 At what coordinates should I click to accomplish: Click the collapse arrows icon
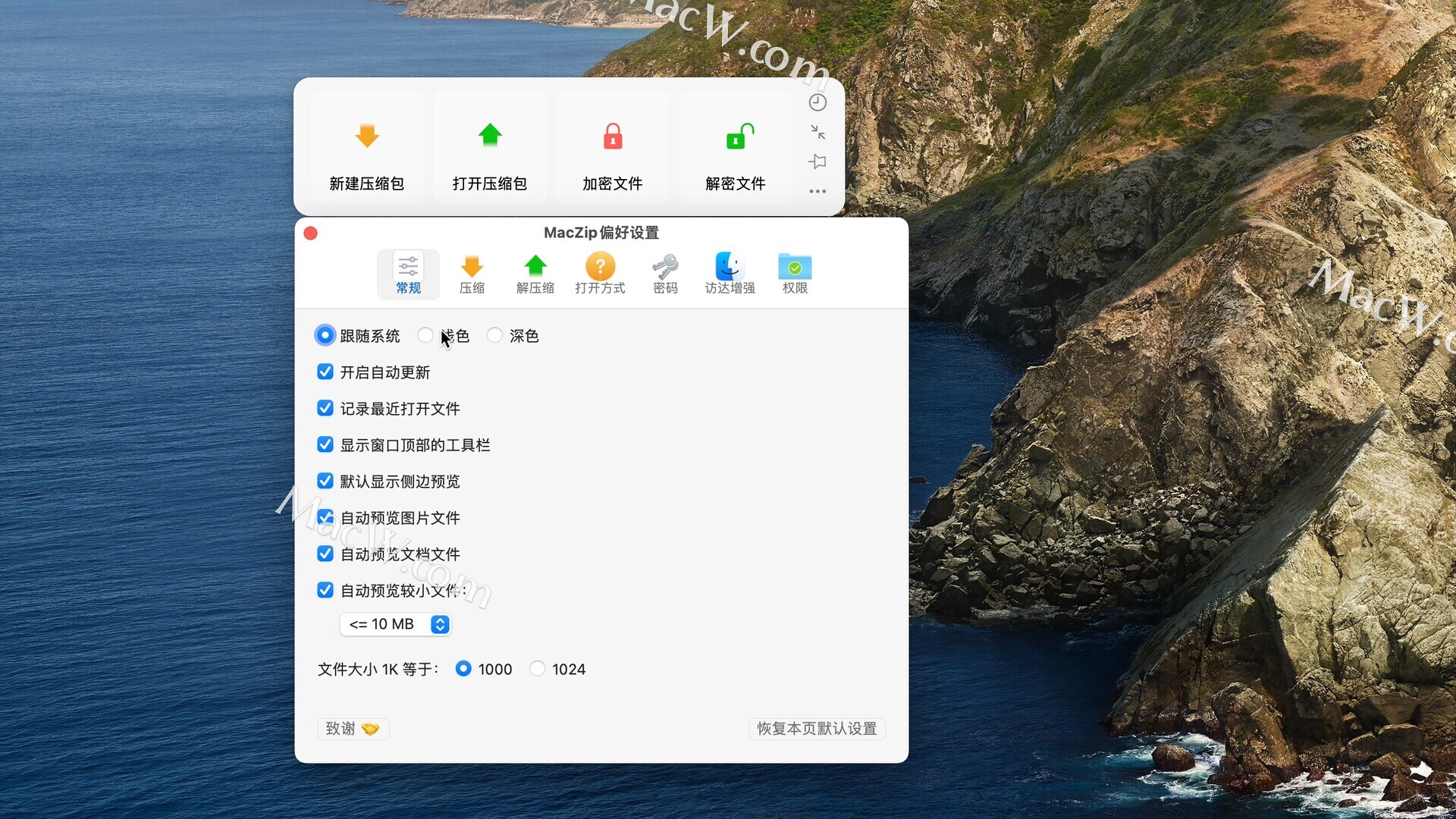coord(817,132)
